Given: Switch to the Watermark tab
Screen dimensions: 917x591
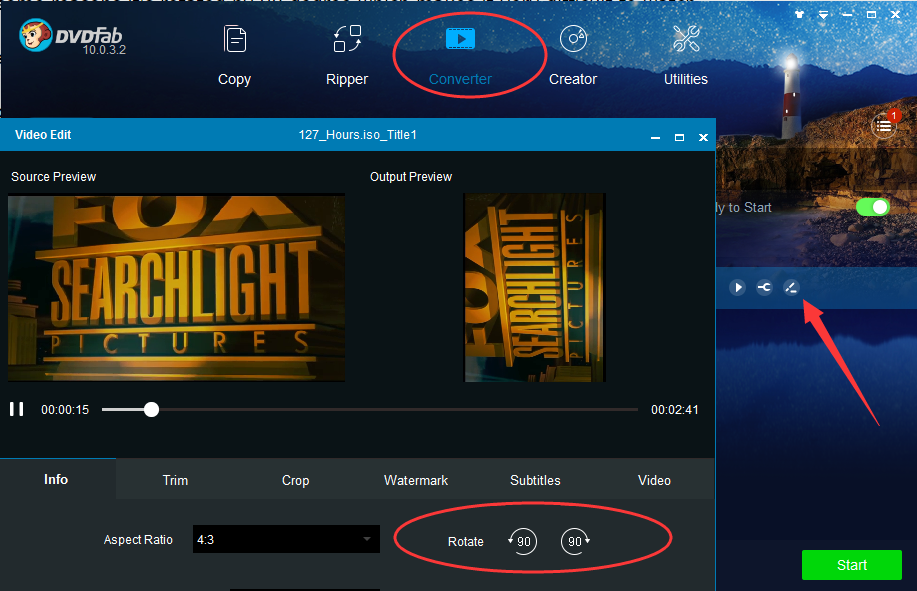Looking at the screenshot, I should (416, 480).
